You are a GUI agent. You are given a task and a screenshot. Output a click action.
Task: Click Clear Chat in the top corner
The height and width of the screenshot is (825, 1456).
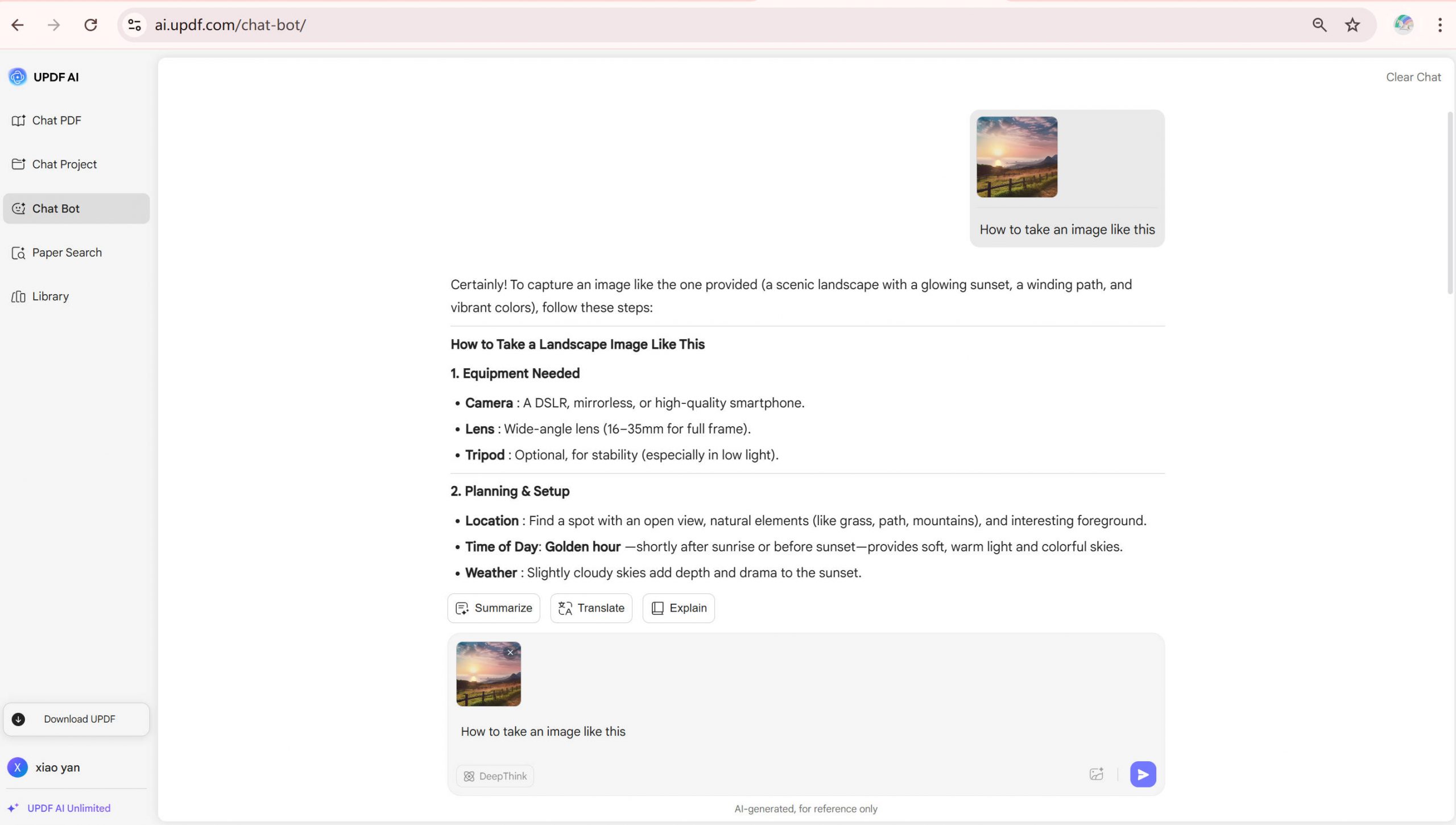coord(1413,77)
